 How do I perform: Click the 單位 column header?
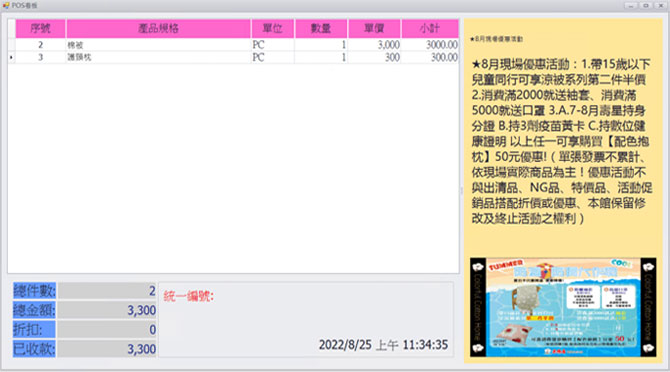click(x=273, y=29)
